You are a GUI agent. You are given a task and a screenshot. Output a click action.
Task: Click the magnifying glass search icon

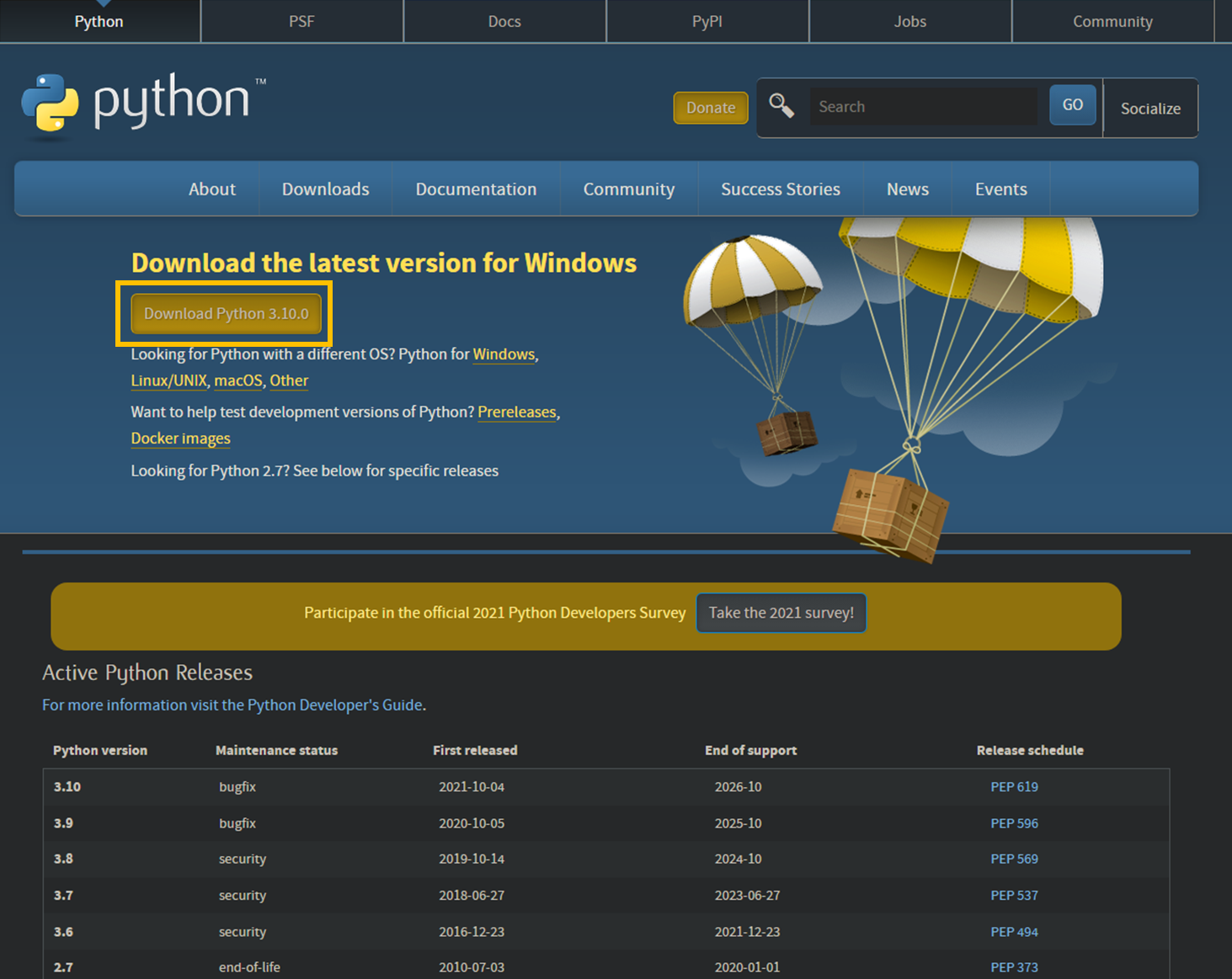(781, 106)
